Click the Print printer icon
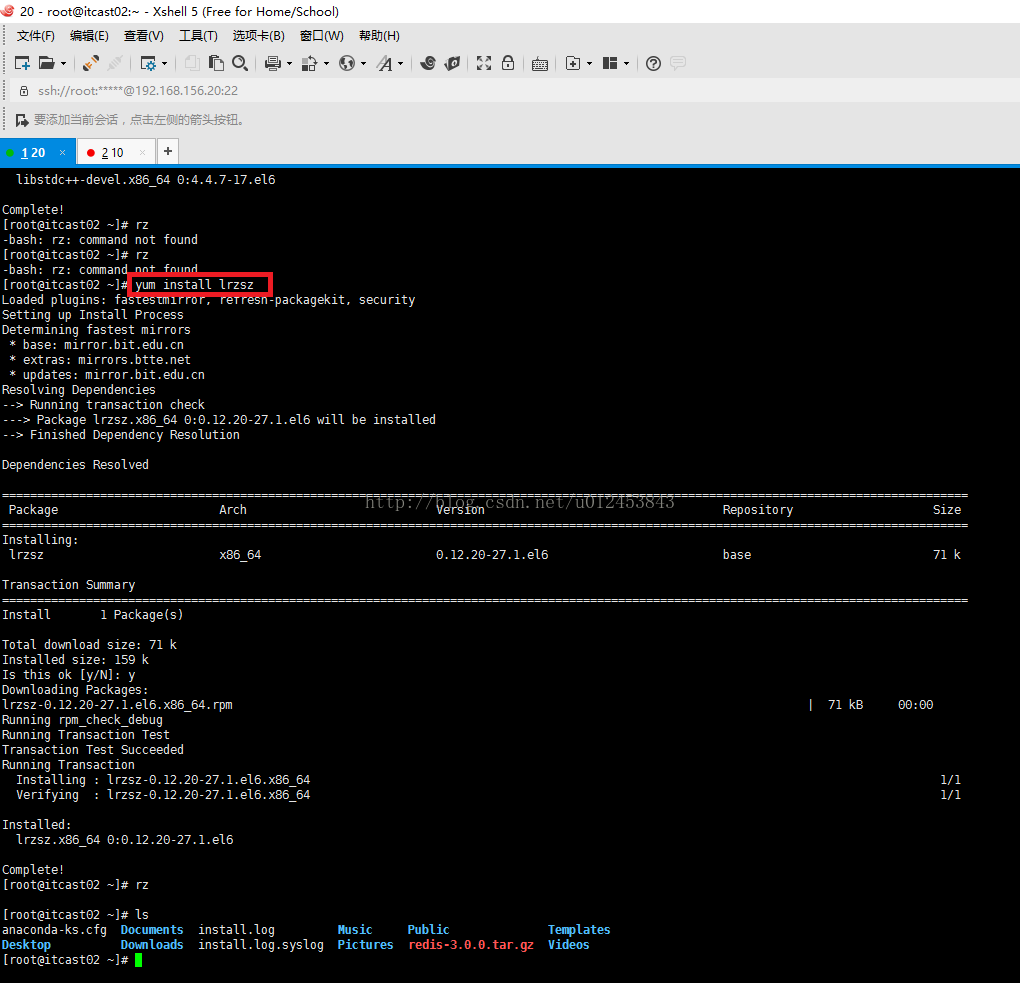Viewport: 1020px width, 983px height. [273, 63]
